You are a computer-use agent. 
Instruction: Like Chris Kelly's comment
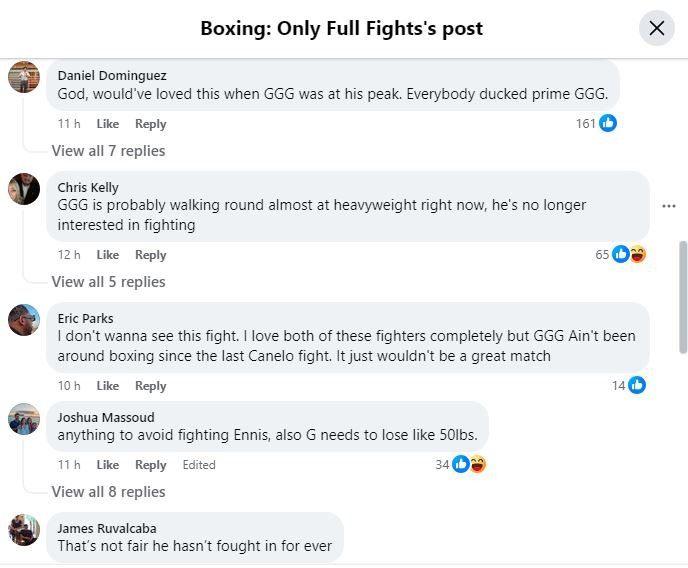click(107, 255)
